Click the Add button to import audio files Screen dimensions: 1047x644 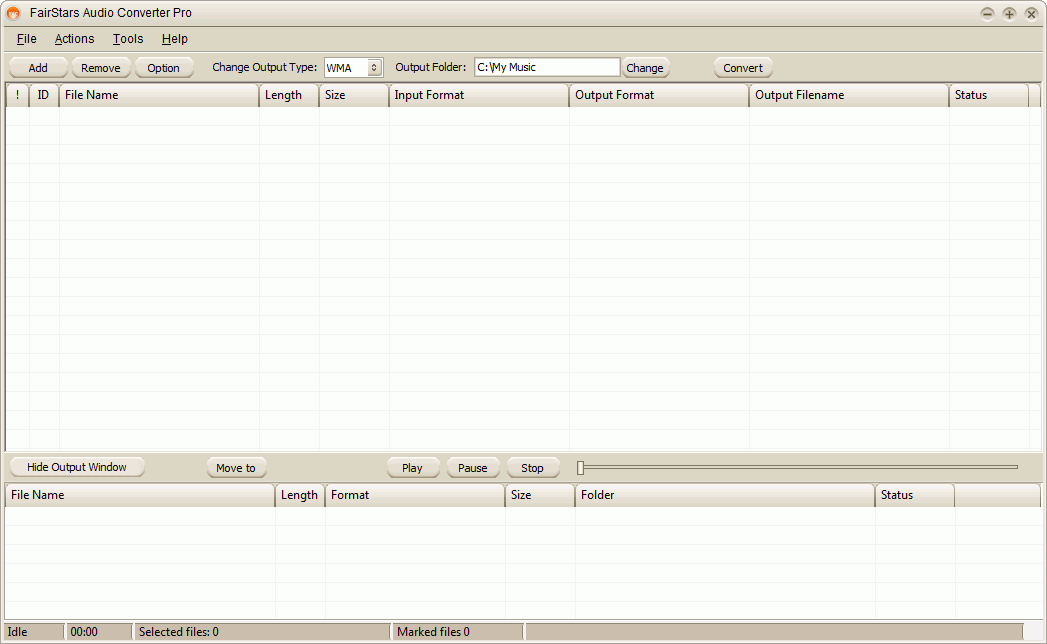37,67
